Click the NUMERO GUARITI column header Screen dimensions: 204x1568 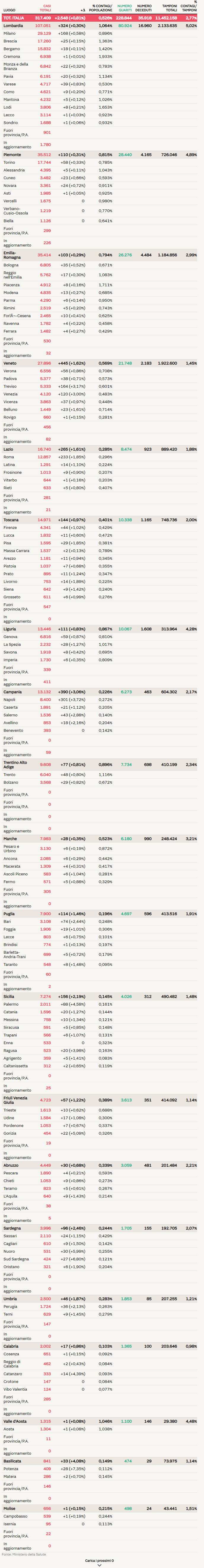point(124,8)
